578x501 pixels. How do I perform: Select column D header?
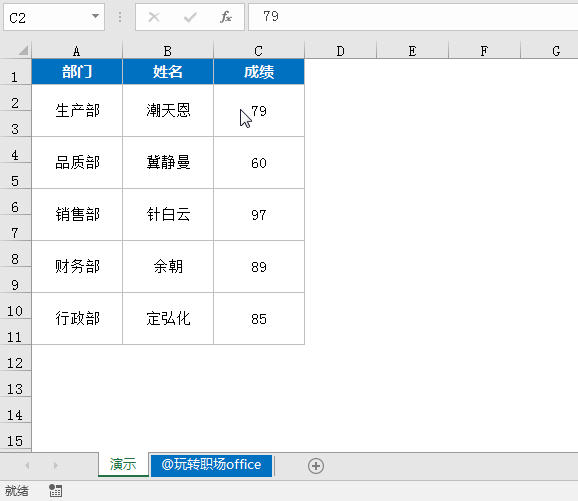pyautogui.click(x=341, y=51)
